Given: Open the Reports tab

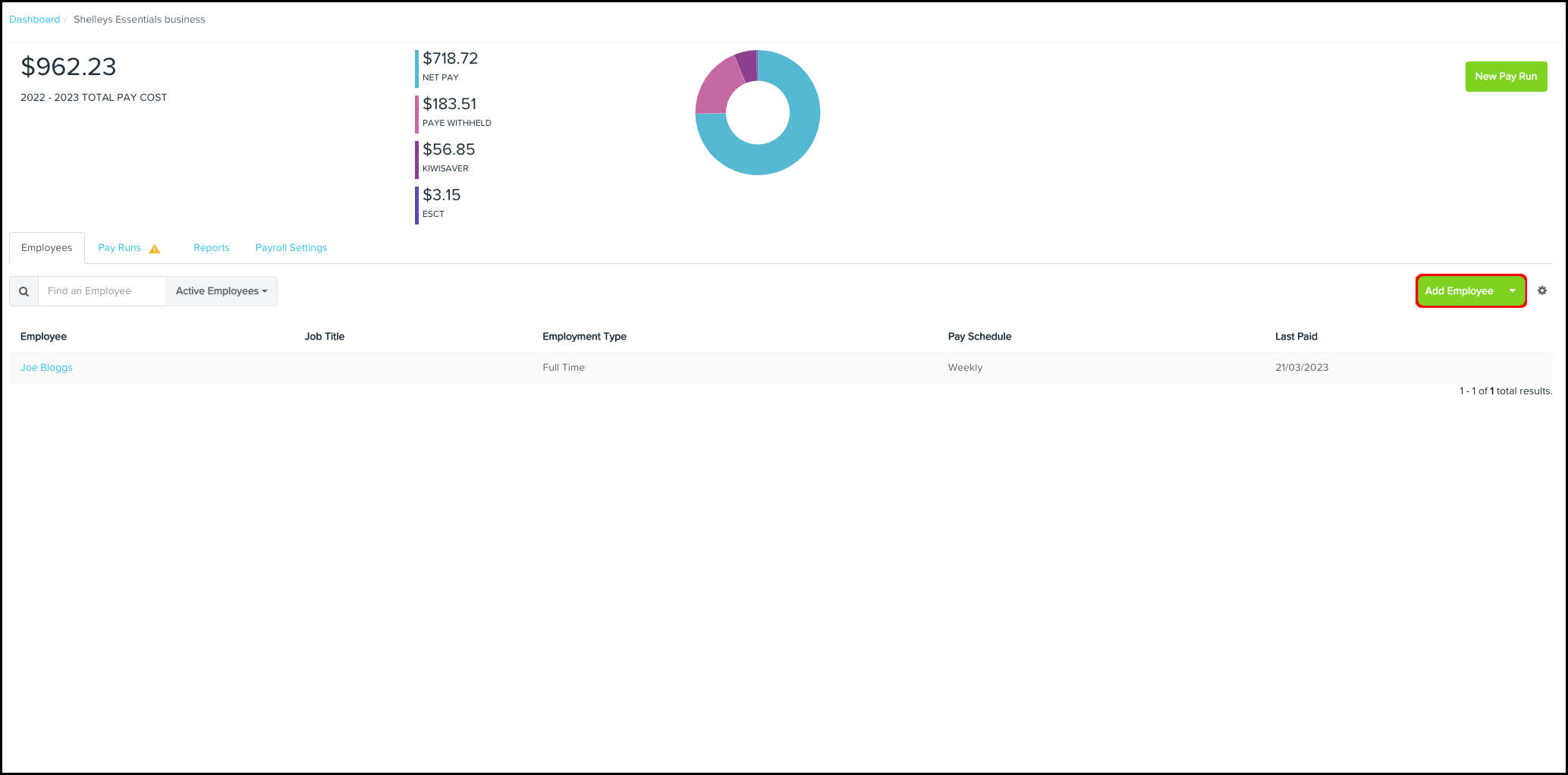Looking at the screenshot, I should [x=211, y=247].
